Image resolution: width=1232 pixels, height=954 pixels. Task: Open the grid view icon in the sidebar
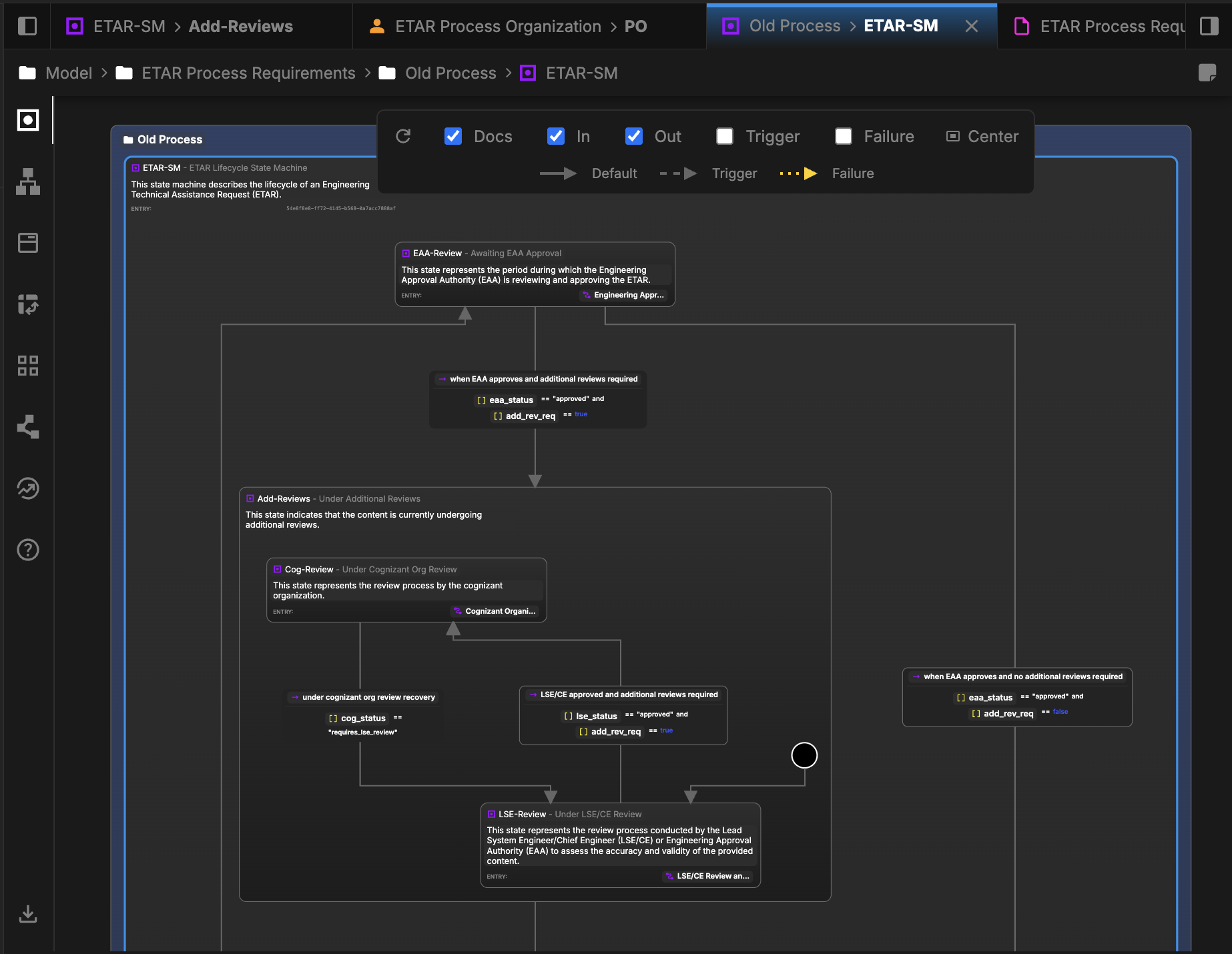tap(27, 365)
